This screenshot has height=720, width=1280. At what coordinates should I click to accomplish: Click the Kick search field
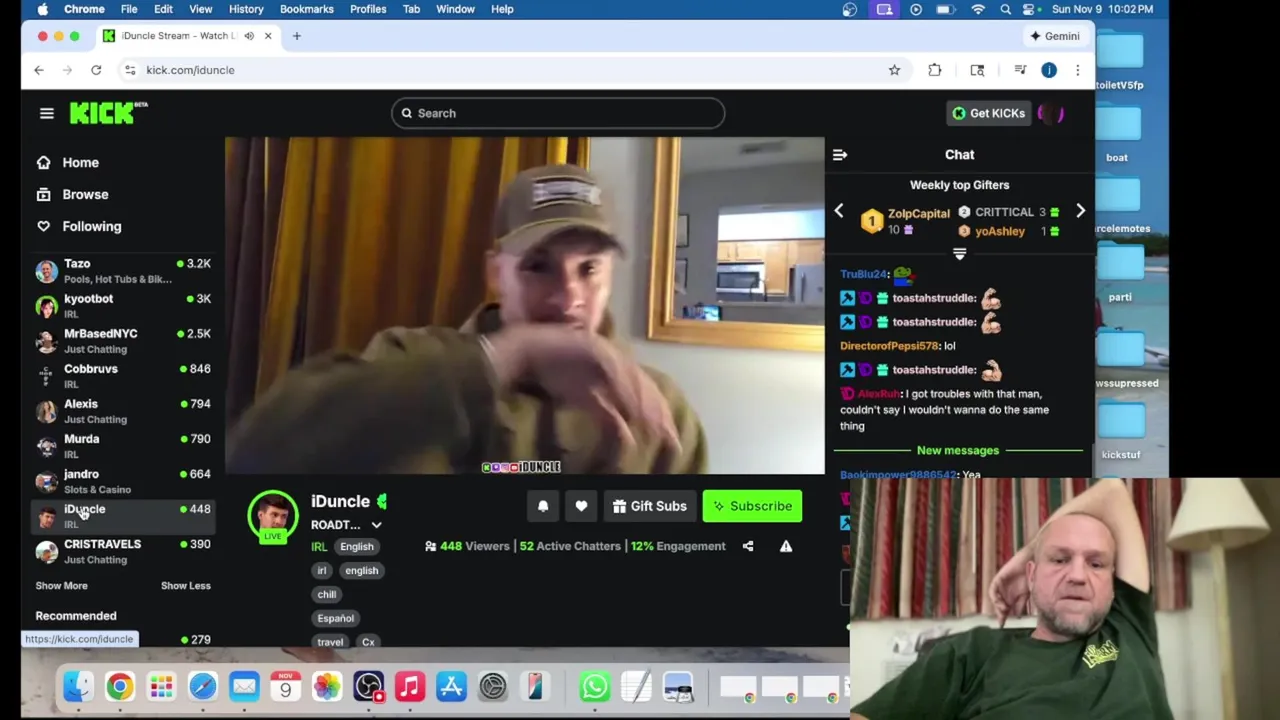pos(558,113)
